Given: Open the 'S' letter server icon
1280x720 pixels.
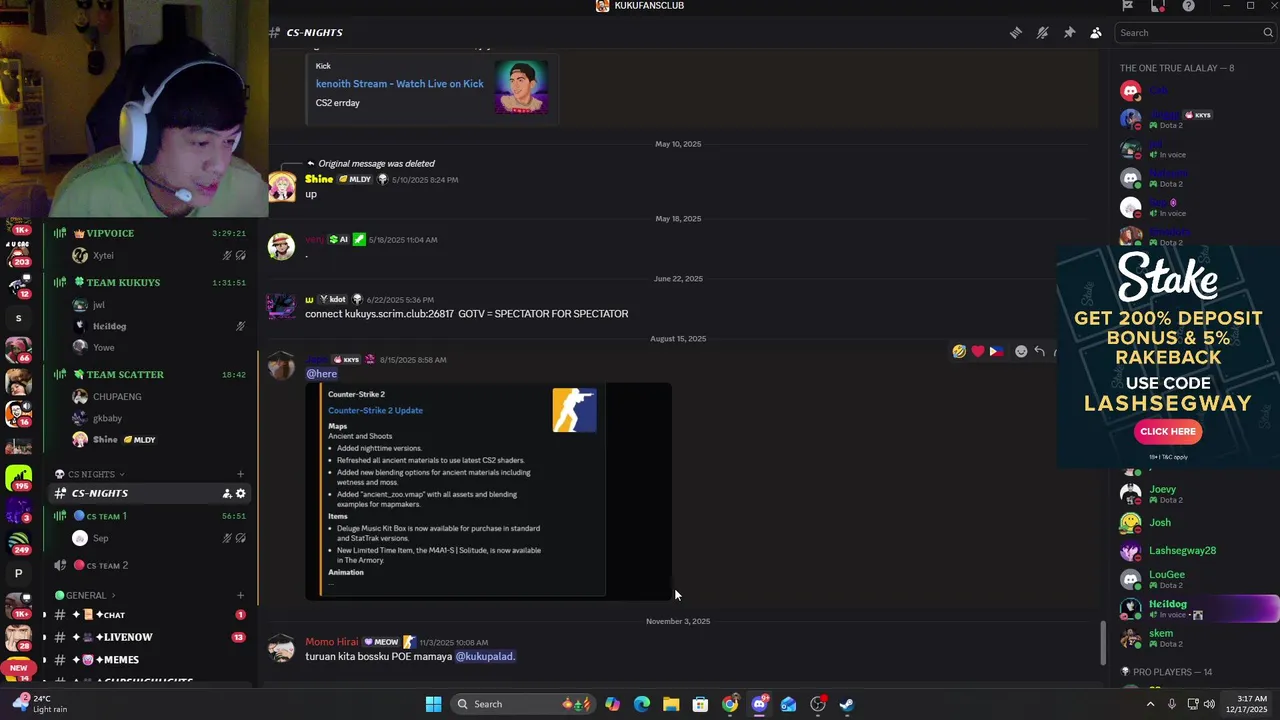Looking at the screenshot, I should [x=18, y=318].
